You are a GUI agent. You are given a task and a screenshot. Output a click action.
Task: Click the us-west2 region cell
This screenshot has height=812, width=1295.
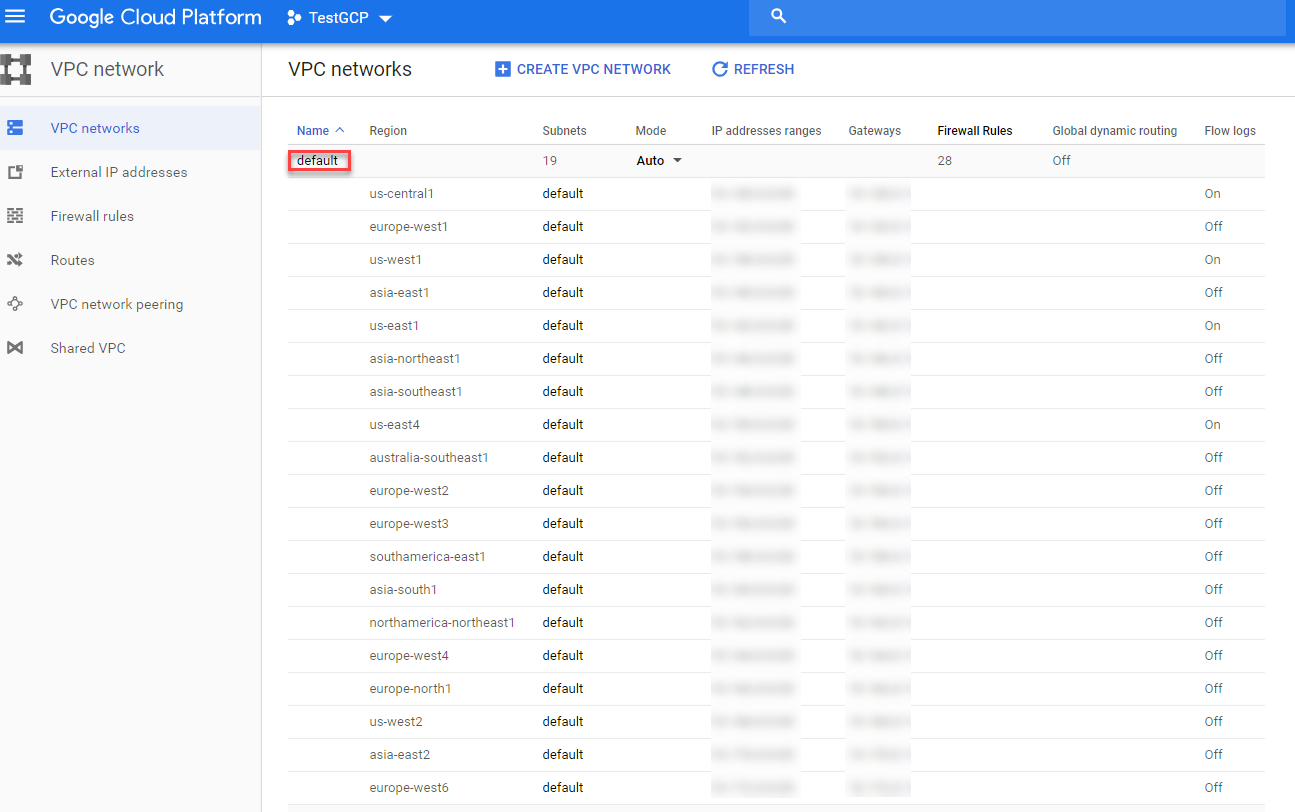click(x=396, y=721)
